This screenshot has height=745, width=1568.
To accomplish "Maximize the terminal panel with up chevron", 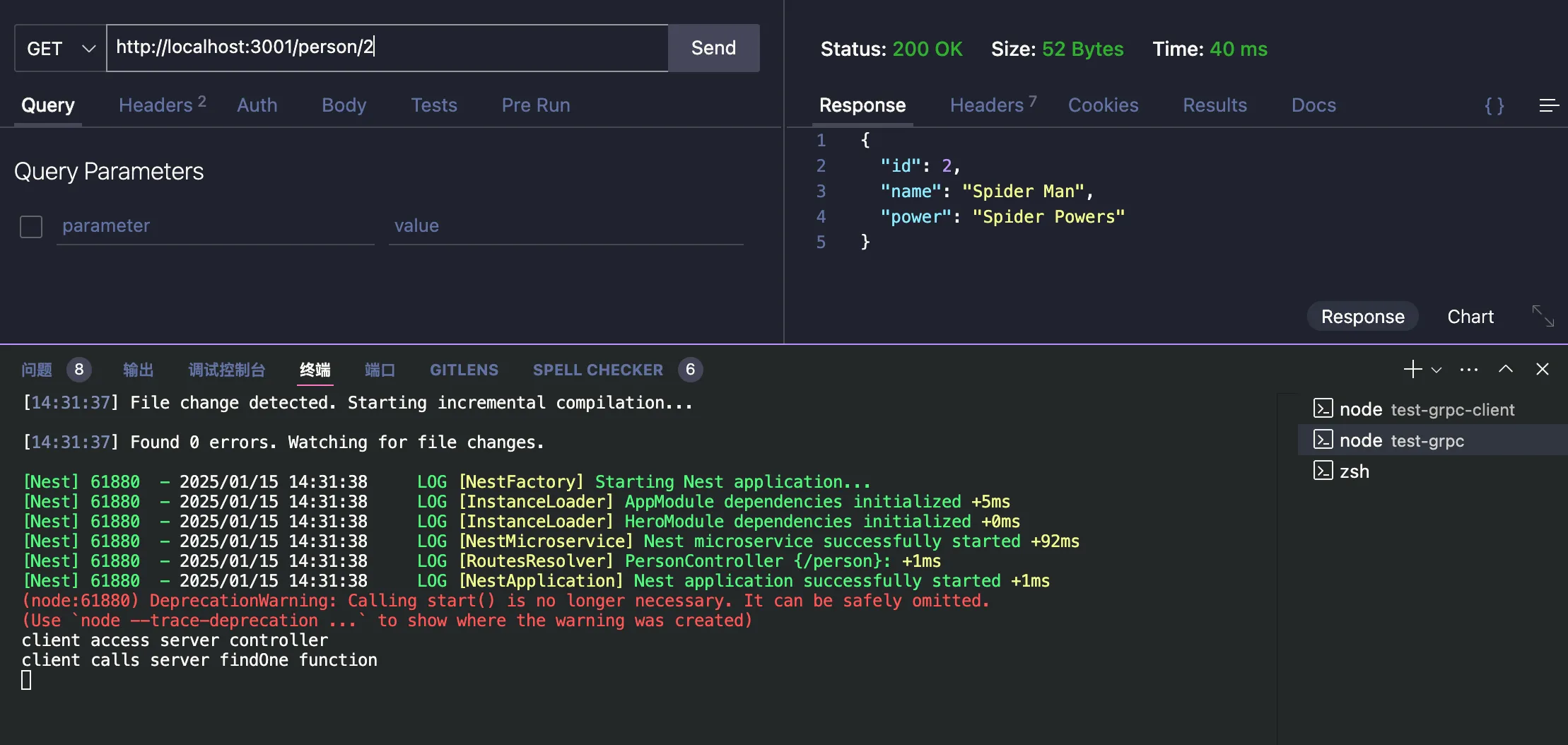I will point(1505,369).
